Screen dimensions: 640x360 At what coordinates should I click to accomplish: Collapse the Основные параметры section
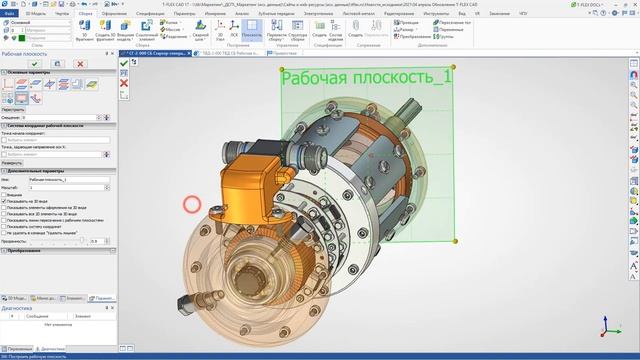4,72
